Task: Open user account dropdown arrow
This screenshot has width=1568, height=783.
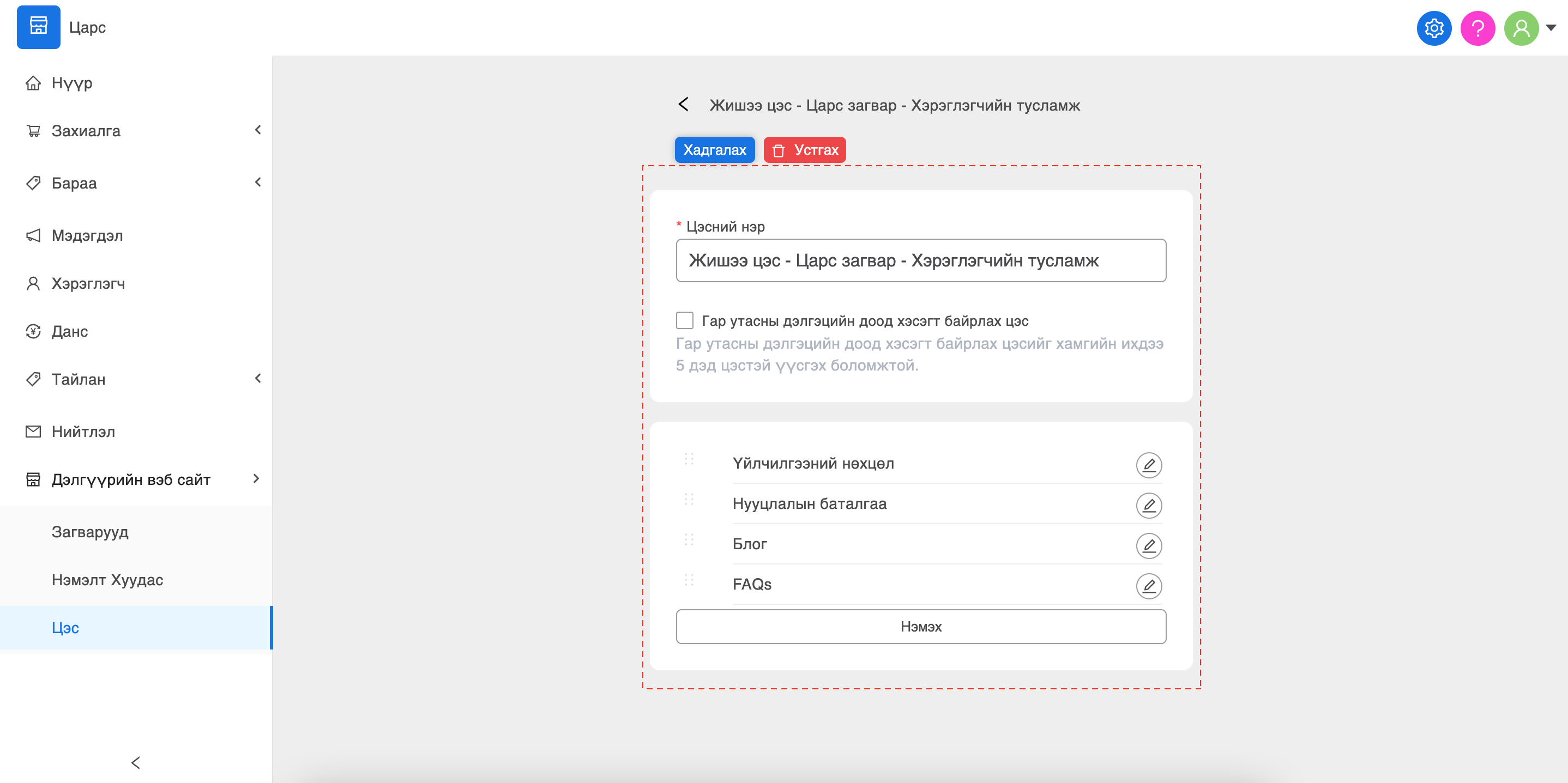Action: pyautogui.click(x=1551, y=27)
